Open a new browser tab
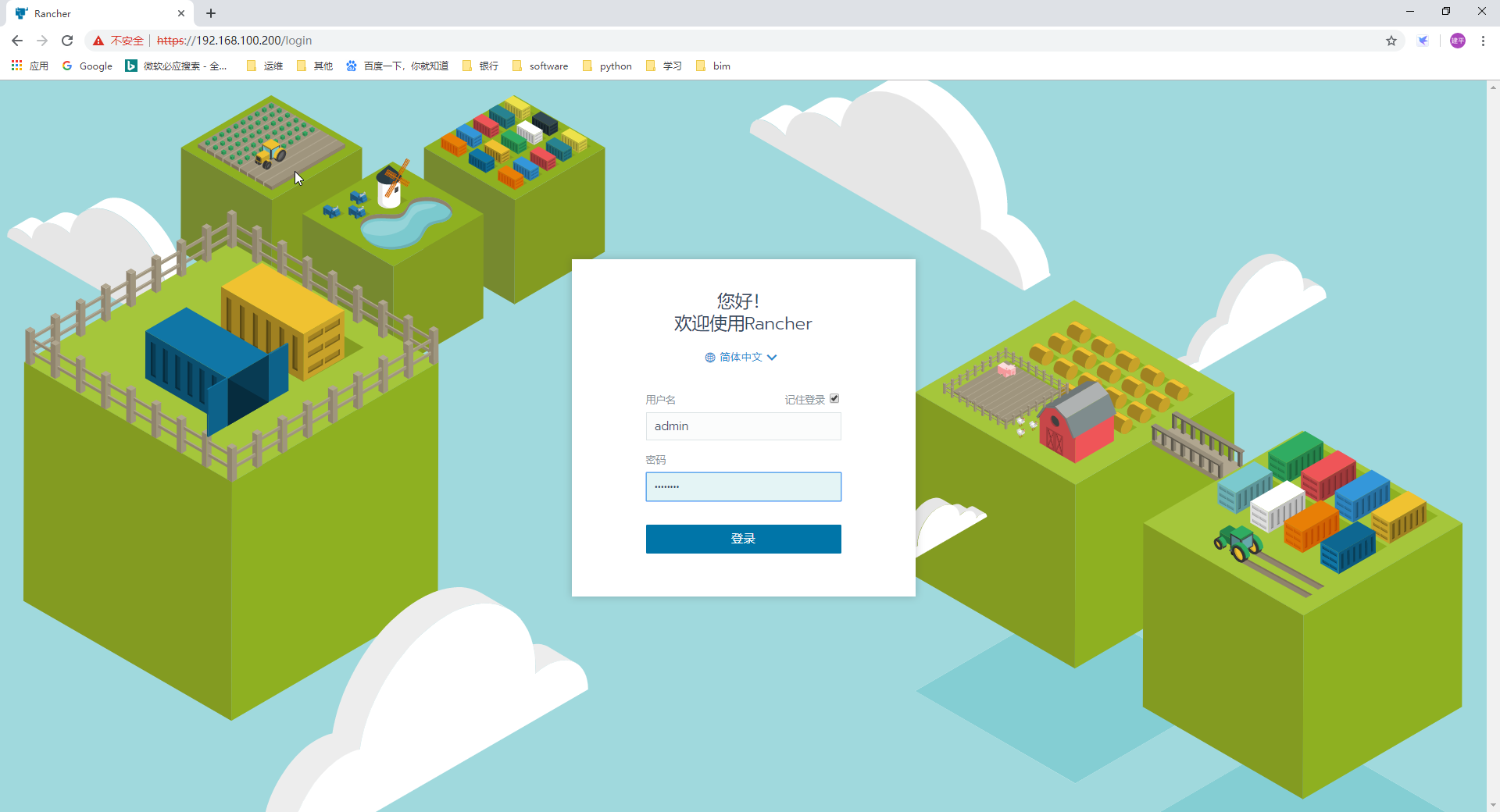The width and height of the screenshot is (1500, 812). tap(211, 13)
